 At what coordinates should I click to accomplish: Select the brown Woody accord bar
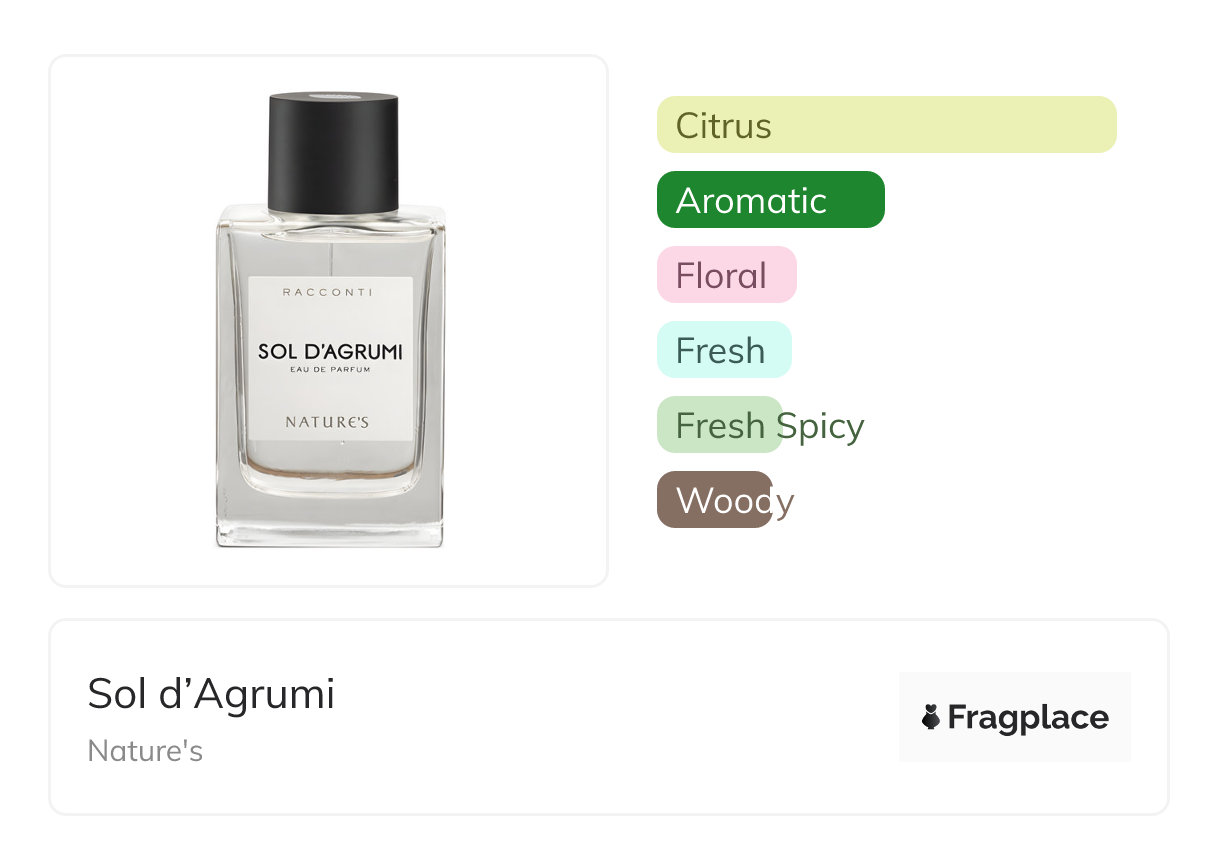(x=714, y=500)
